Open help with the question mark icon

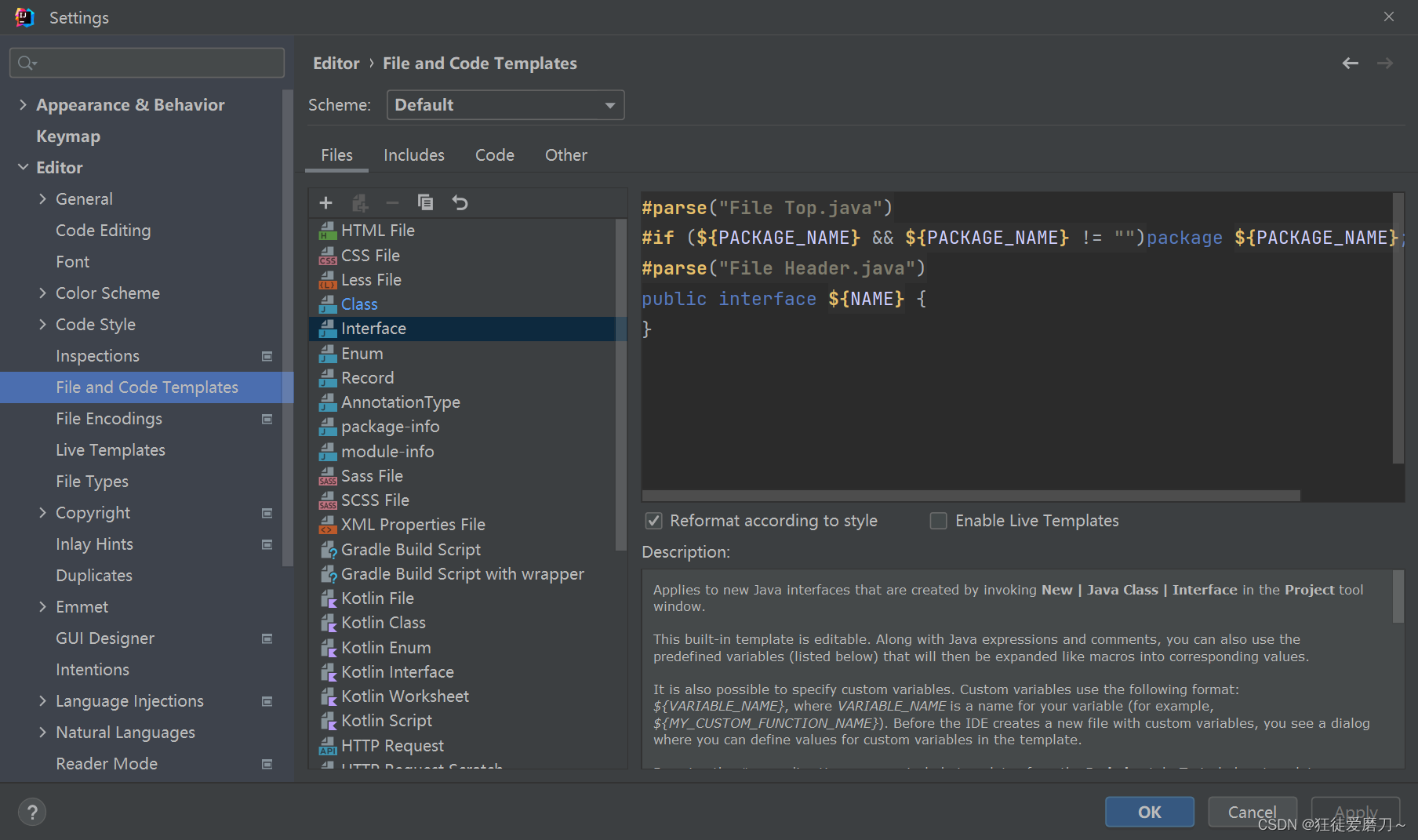coord(32,812)
